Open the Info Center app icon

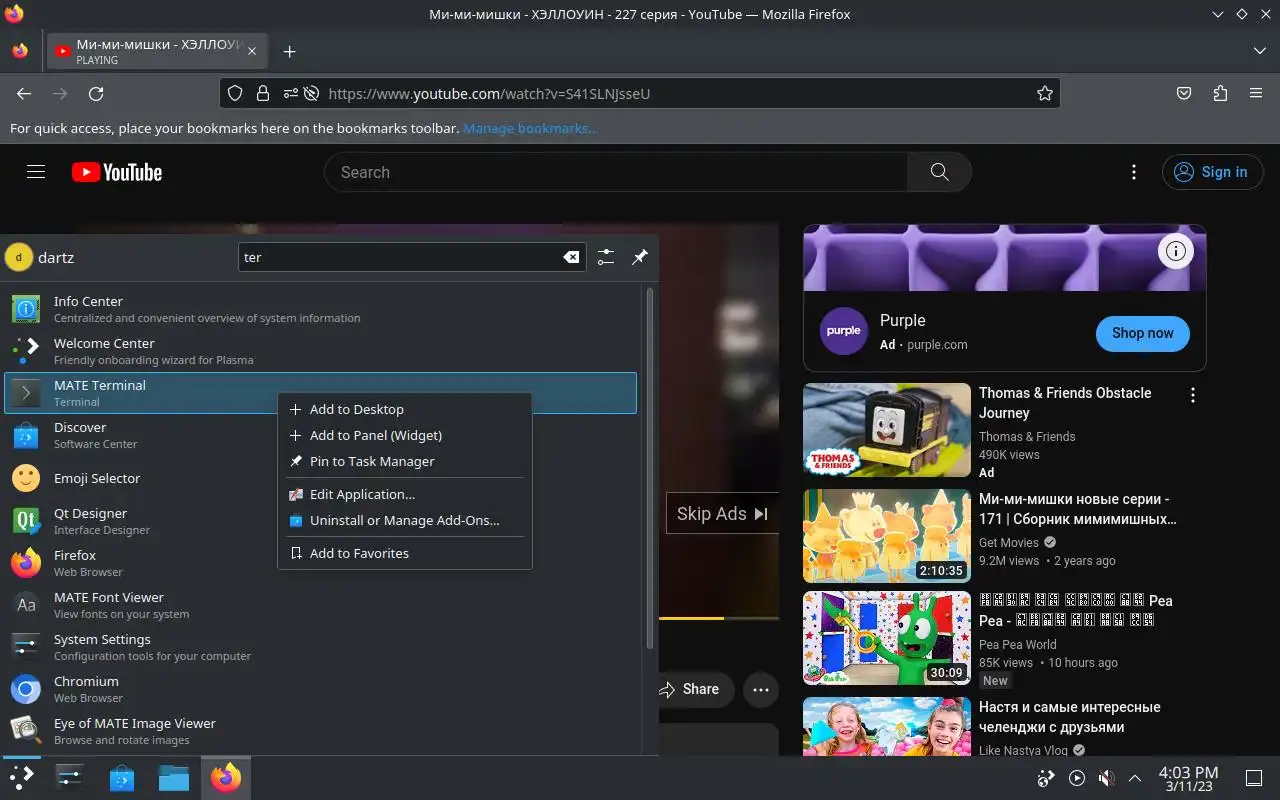click(x=26, y=309)
